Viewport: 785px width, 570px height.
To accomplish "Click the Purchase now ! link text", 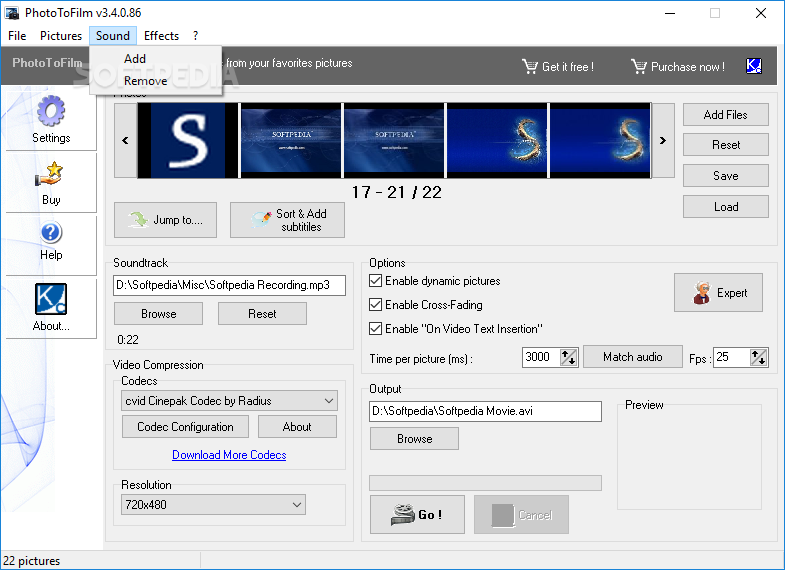I will click(x=688, y=67).
